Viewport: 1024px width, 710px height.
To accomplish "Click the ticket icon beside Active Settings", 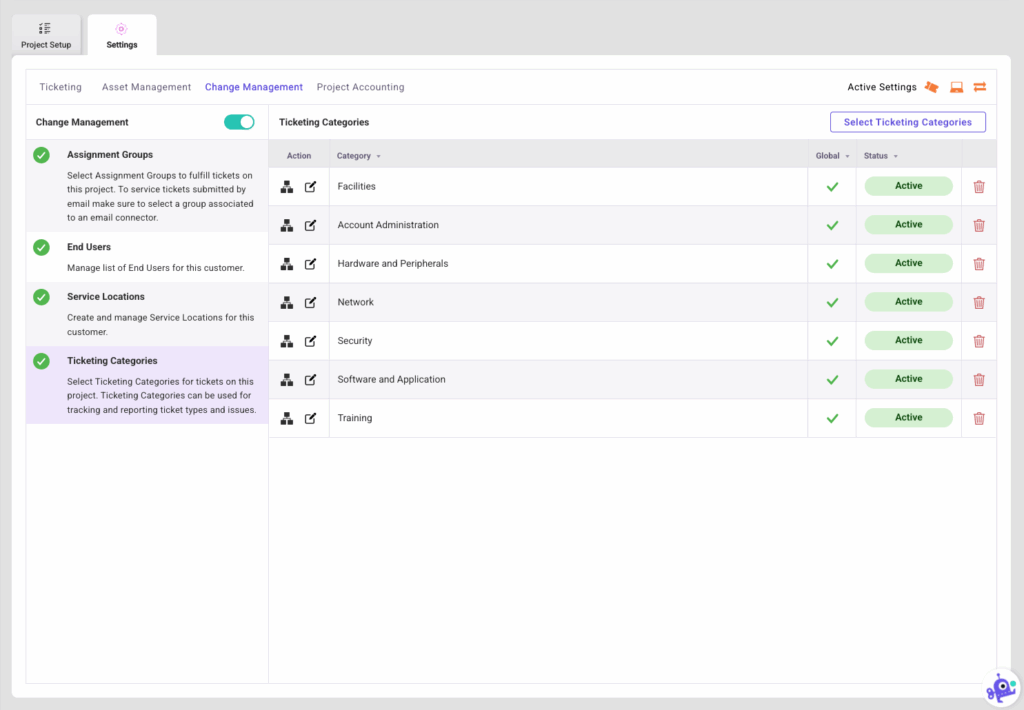I will click(932, 87).
